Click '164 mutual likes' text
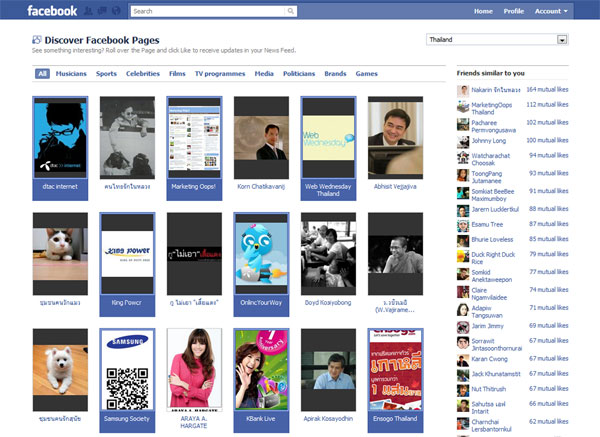The image size is (600, 437). [x=547, y=89]
